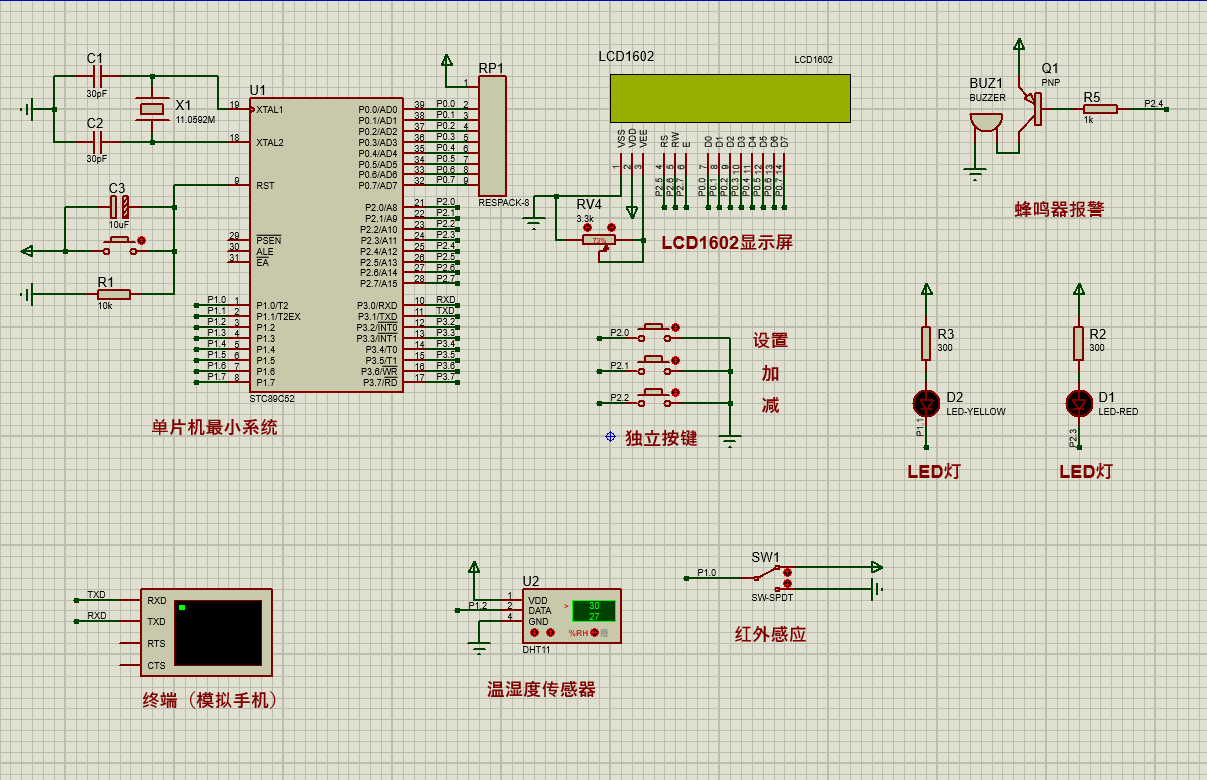
Task: Toggle the reset button's red latch dot
Action: click(x=142, y=240)
